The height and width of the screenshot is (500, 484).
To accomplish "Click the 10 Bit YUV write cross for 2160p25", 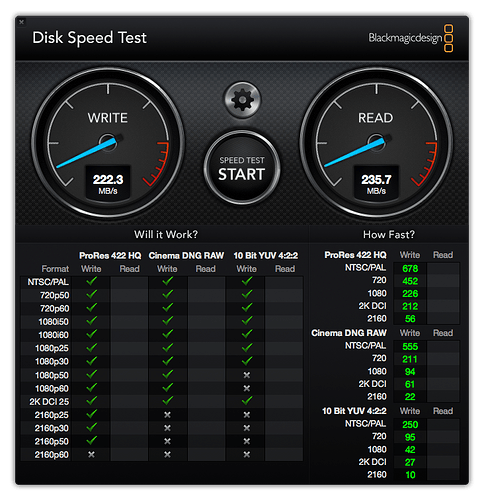I will (x=247, y=415).
